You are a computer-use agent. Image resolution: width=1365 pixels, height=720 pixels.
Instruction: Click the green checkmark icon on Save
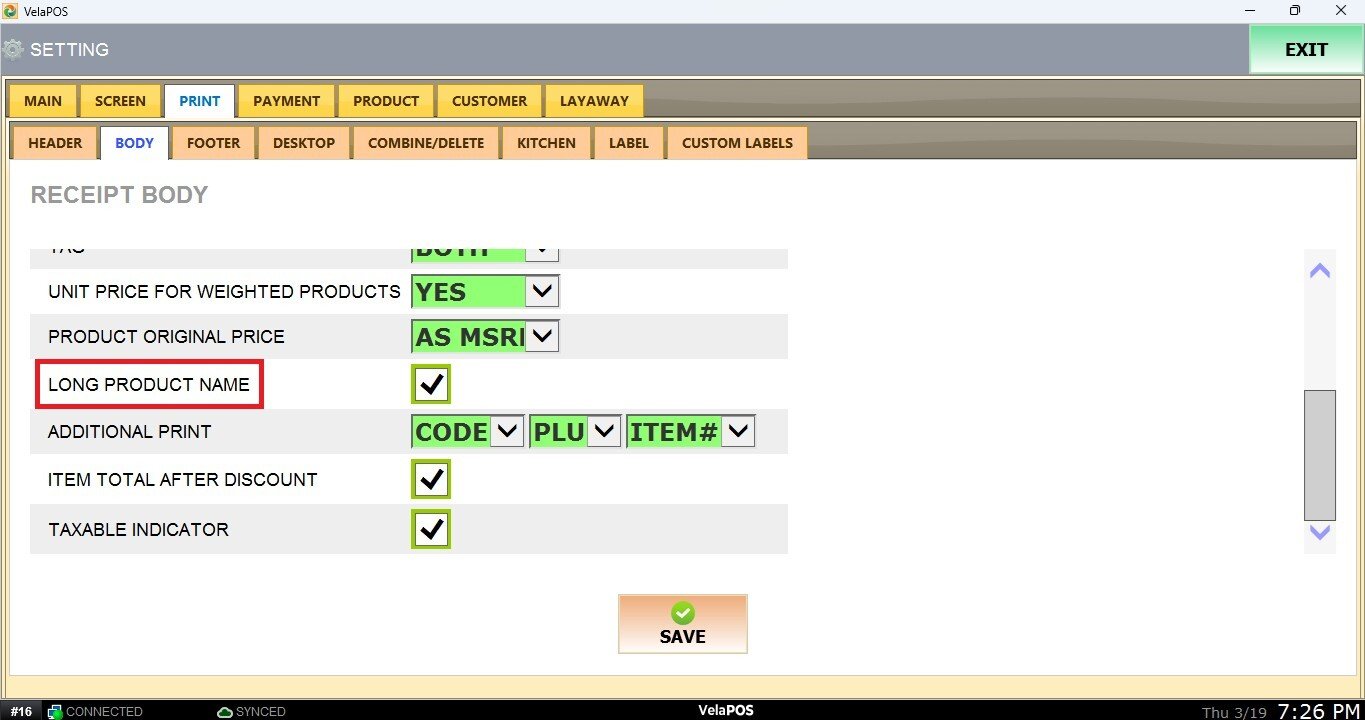683,613
